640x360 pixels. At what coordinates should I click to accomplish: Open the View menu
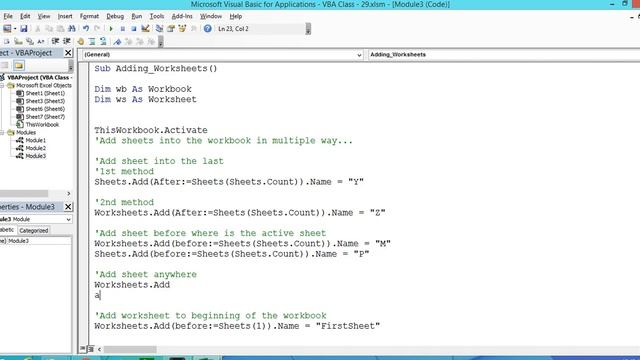tap(44, 16)
